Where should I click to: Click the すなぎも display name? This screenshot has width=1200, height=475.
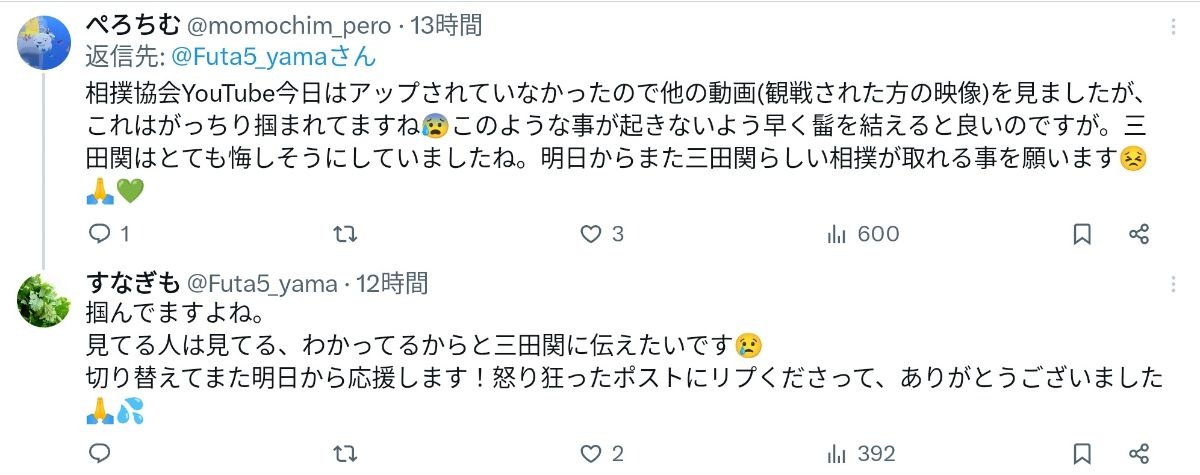tap(129, 283)
